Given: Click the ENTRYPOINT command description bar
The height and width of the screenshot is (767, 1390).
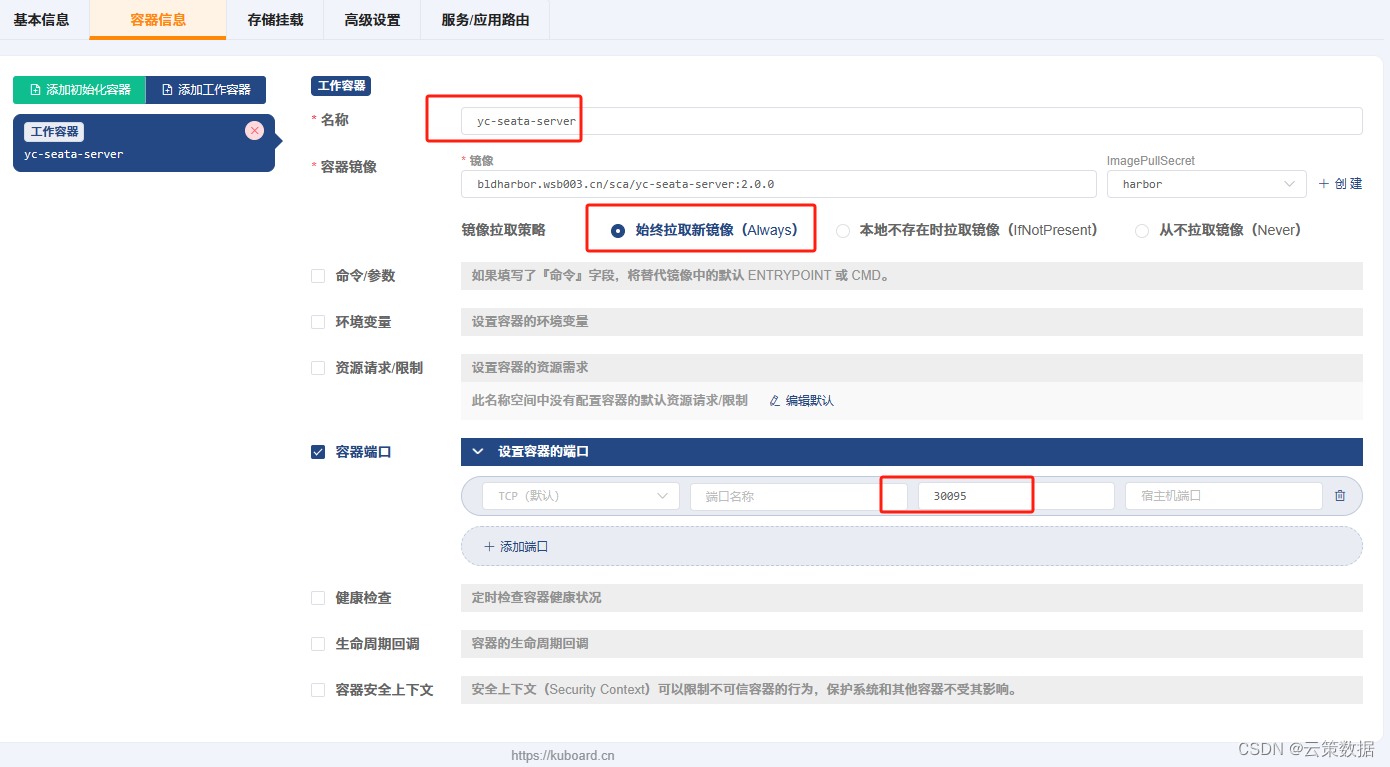Looking at the screenshot, I should (911, 276).
